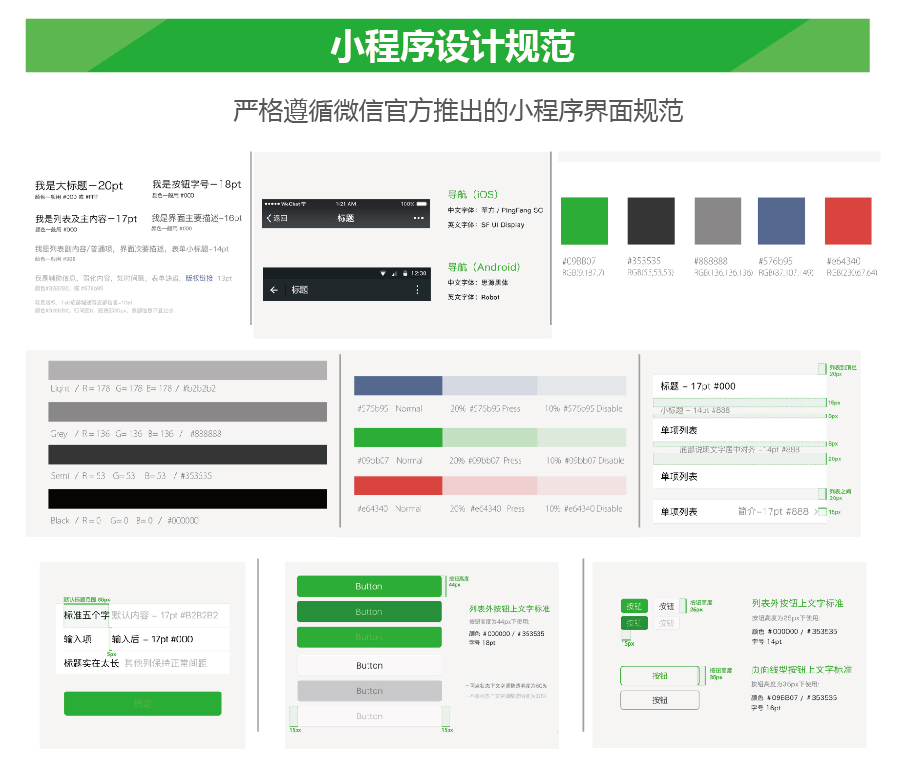Viewport: 901px width, 764px height.
Task: Open the Android vertical overflow menu
Action: [417, 290]
